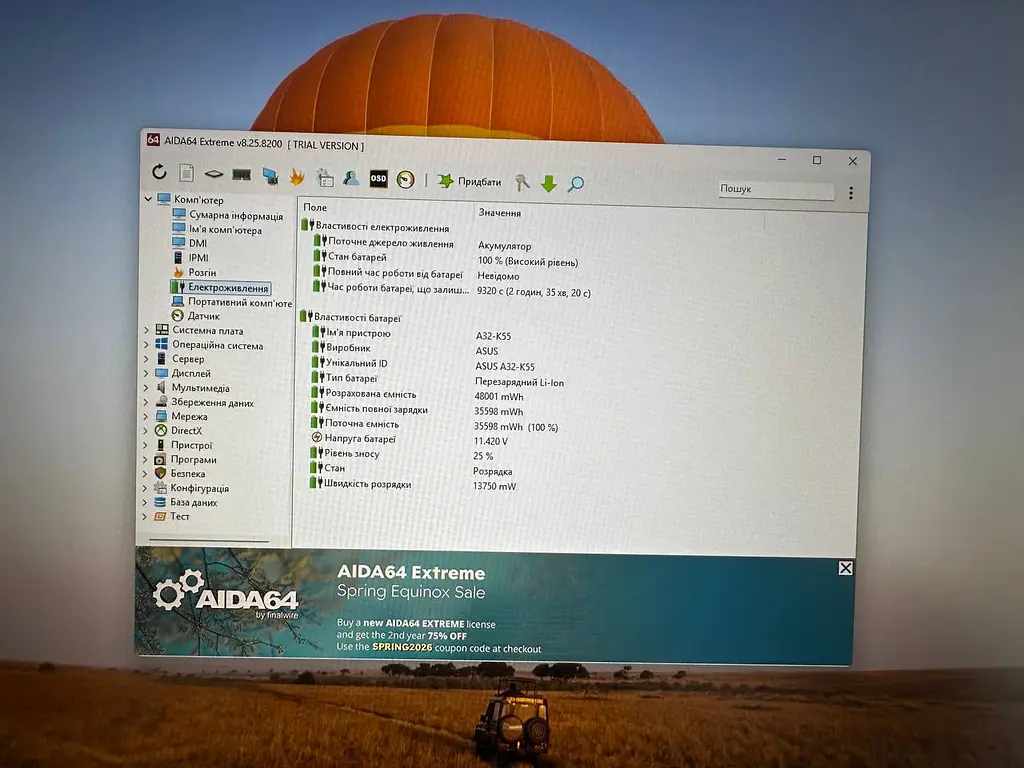Click the memory benchmark RAM icon

(242, 175)
